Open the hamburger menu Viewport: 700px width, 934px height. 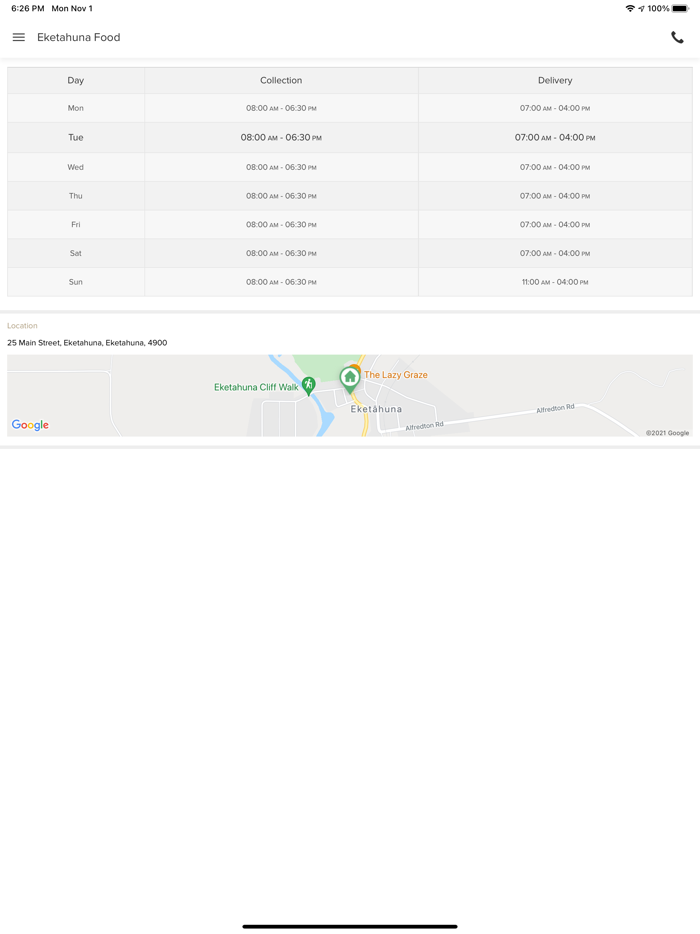19,37
